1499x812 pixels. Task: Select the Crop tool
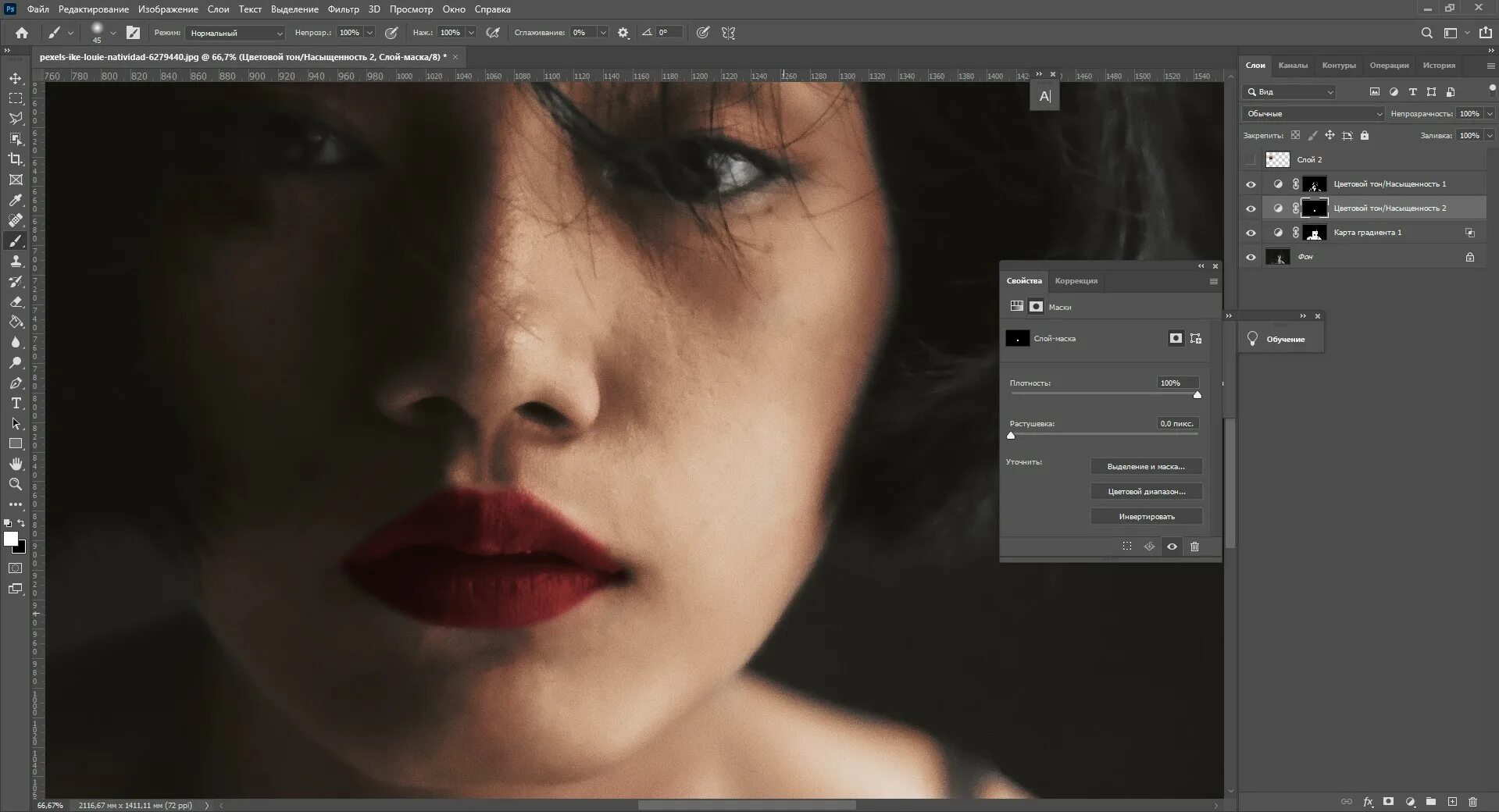coord(16,159)
